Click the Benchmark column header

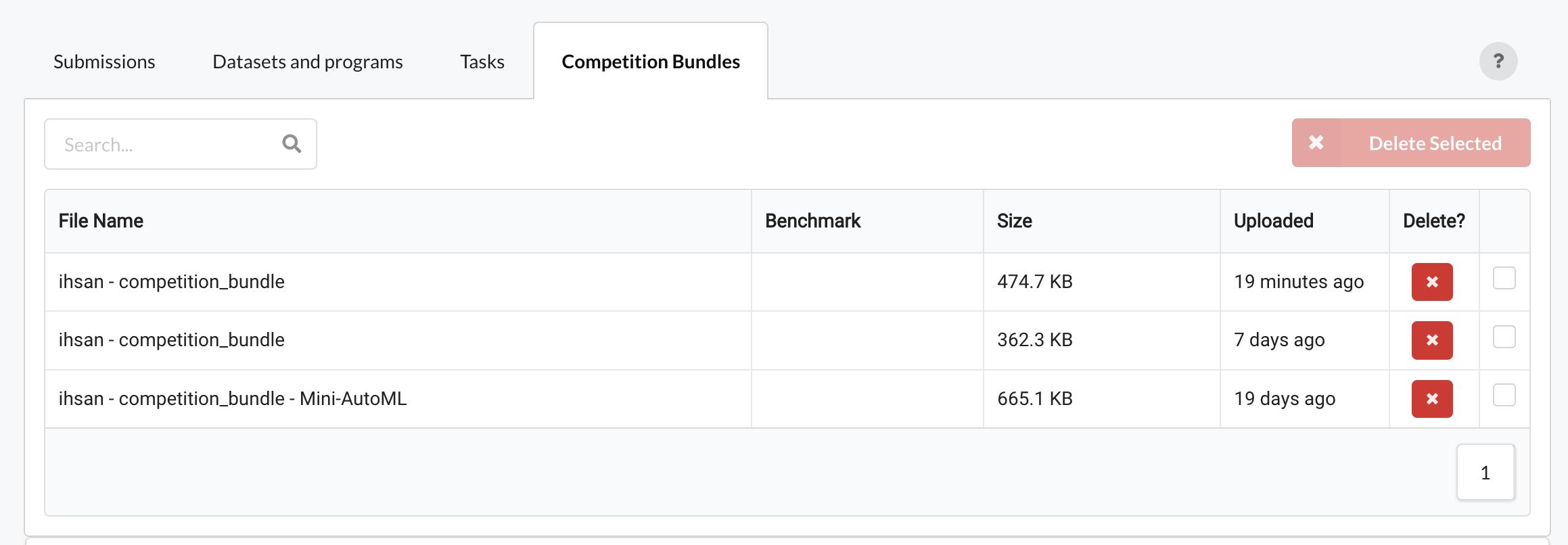[812, 221]
